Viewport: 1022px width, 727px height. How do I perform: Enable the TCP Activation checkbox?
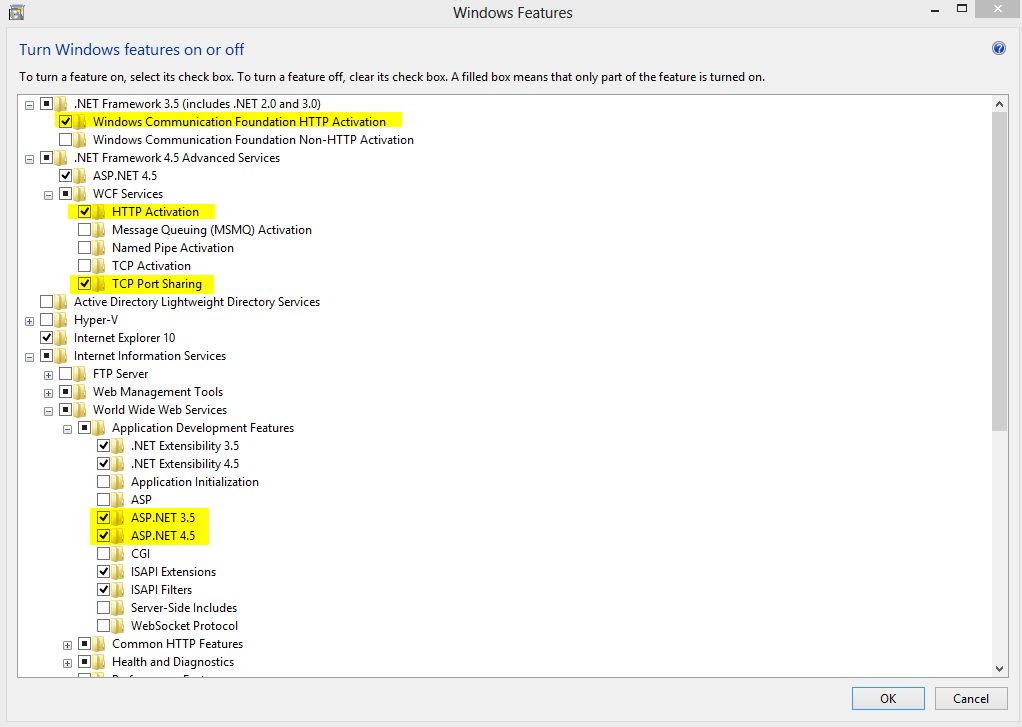(85, 266)
